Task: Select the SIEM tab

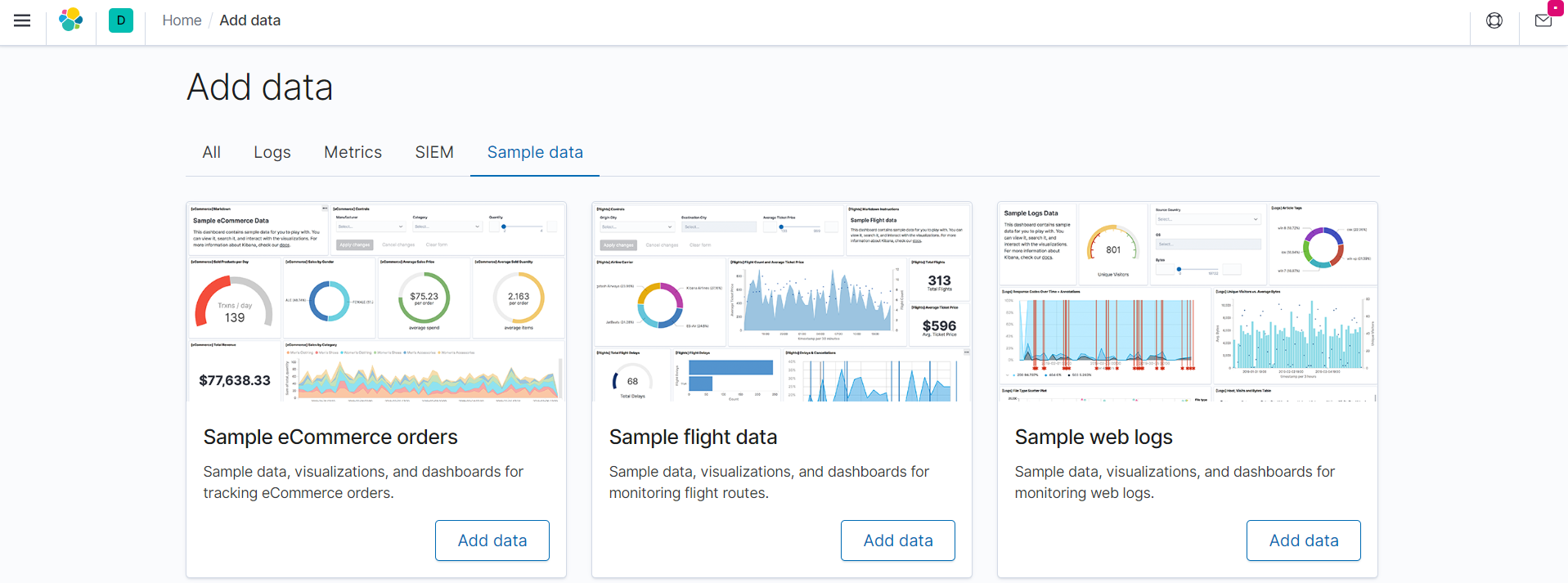Action: tap(434, 152)
